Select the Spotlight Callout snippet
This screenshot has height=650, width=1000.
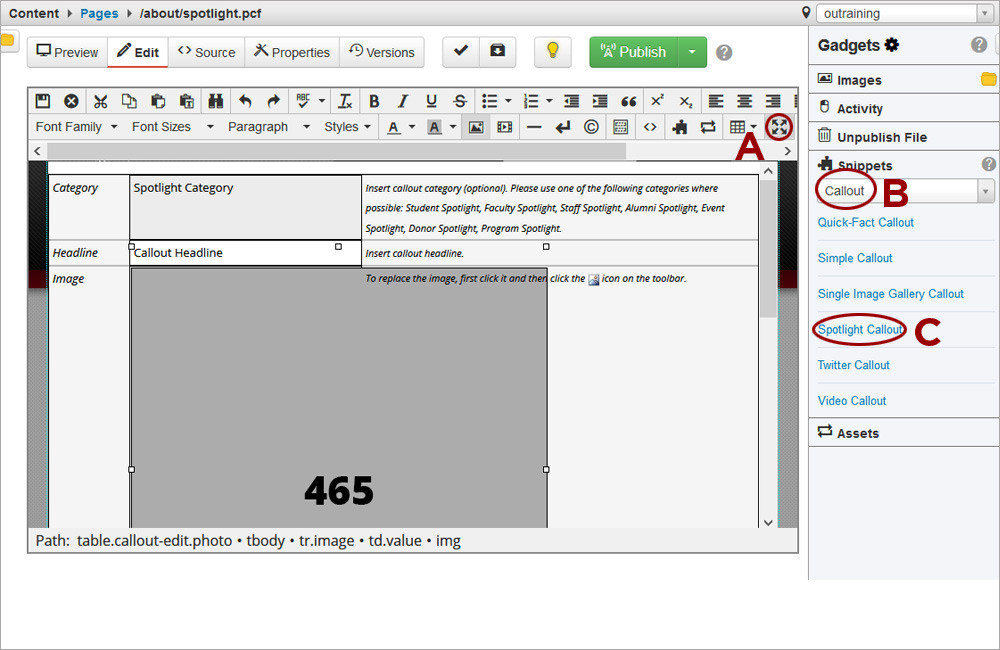pyautogui.click(x=860, y=329)
